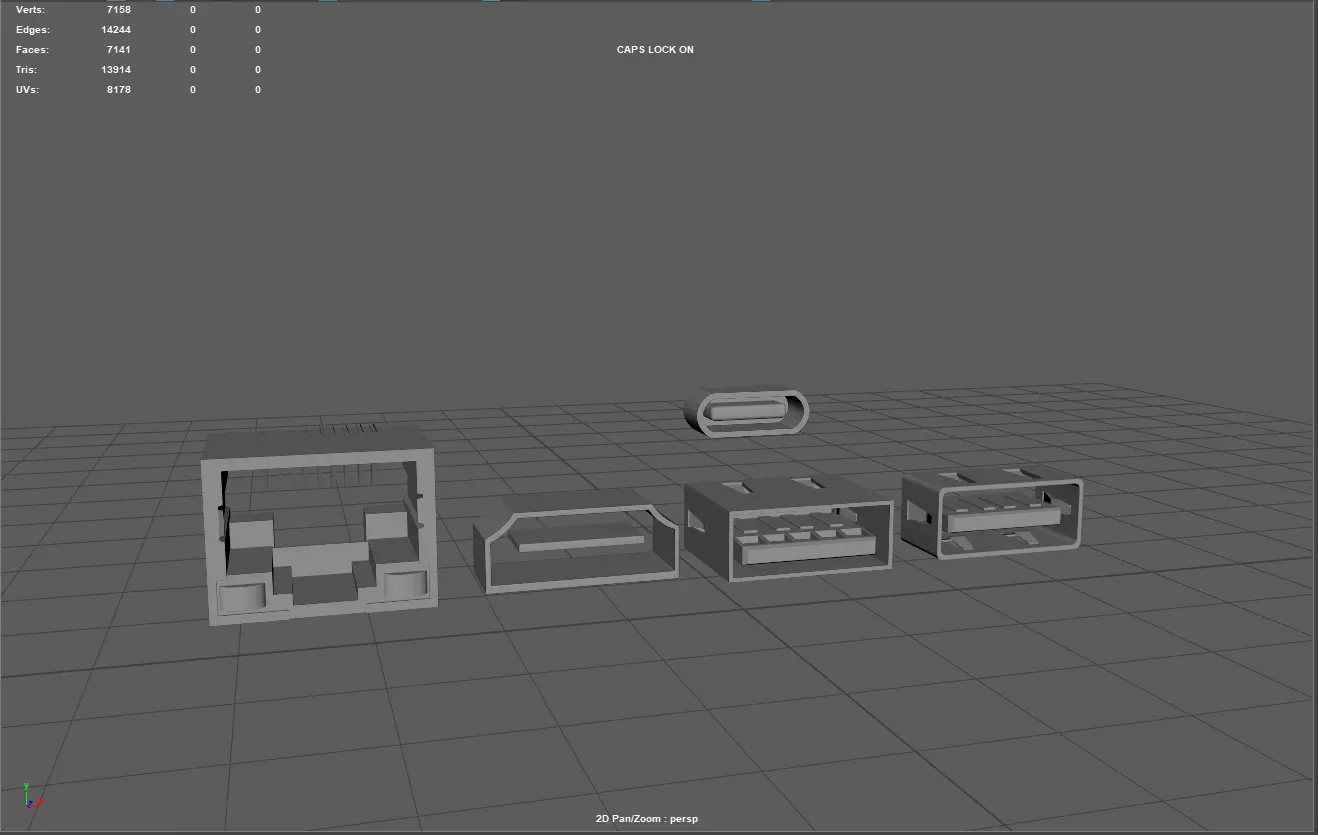1318x835 pixels.
Task: Click the "CAPS LOCK ON" message
Action: (655, 50)
